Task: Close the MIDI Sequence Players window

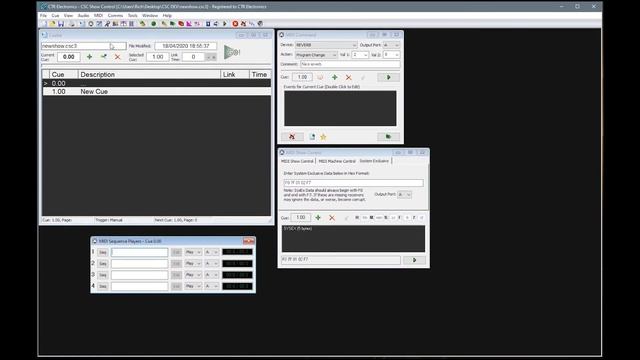Action: pos(249,241)
